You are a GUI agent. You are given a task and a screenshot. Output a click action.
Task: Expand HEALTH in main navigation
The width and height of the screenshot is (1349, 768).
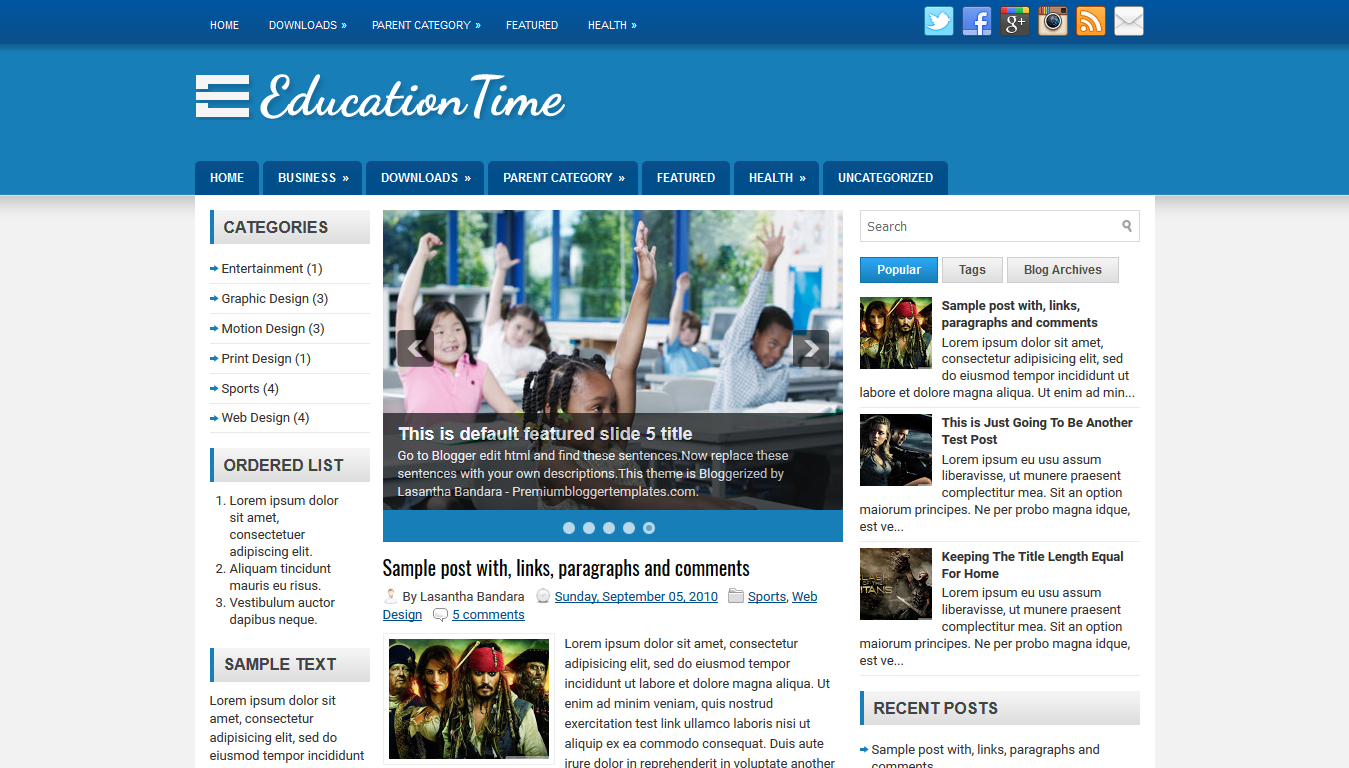tap(776, 178)
